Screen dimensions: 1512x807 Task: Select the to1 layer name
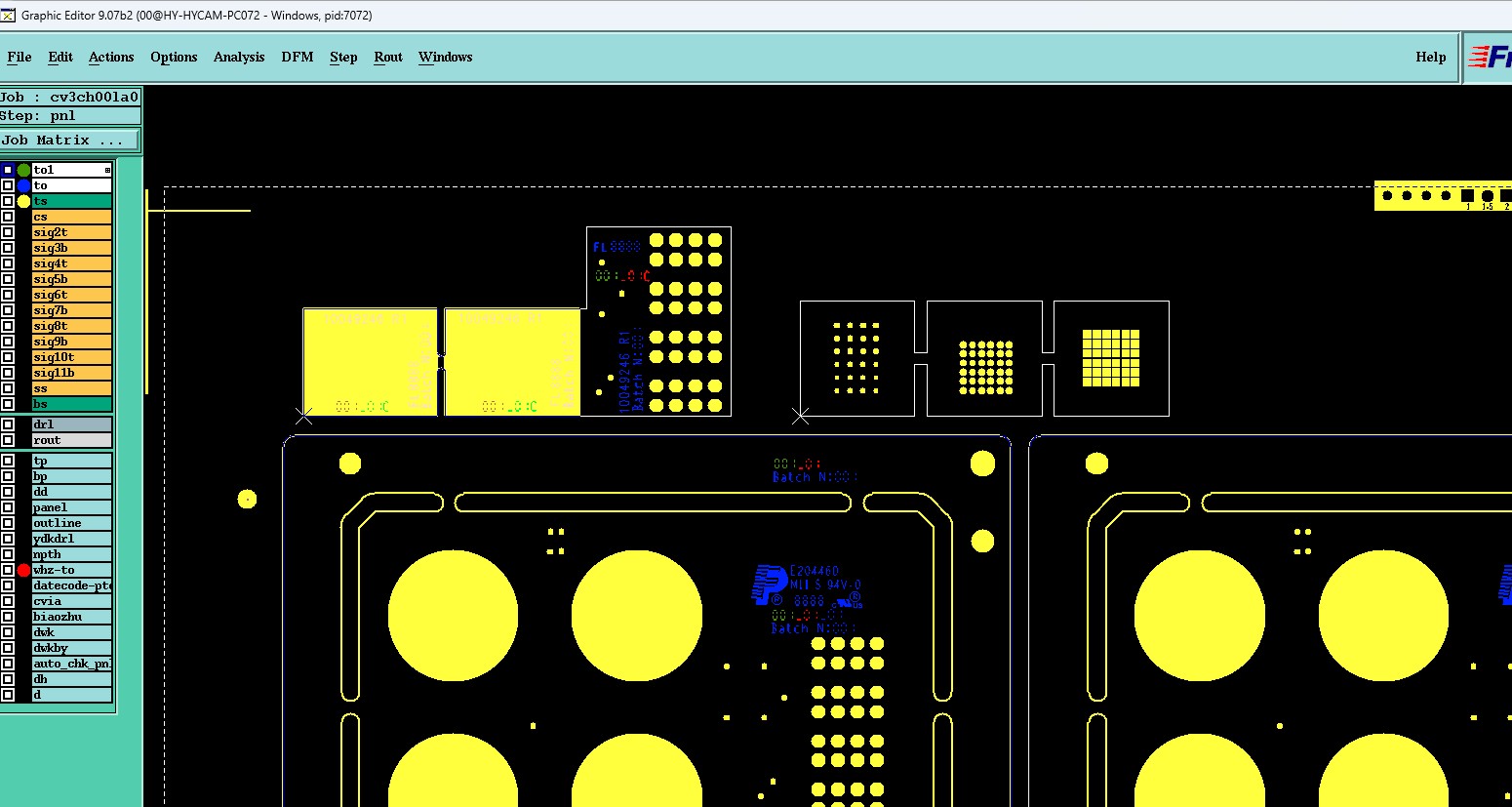(x=72, y=170)
